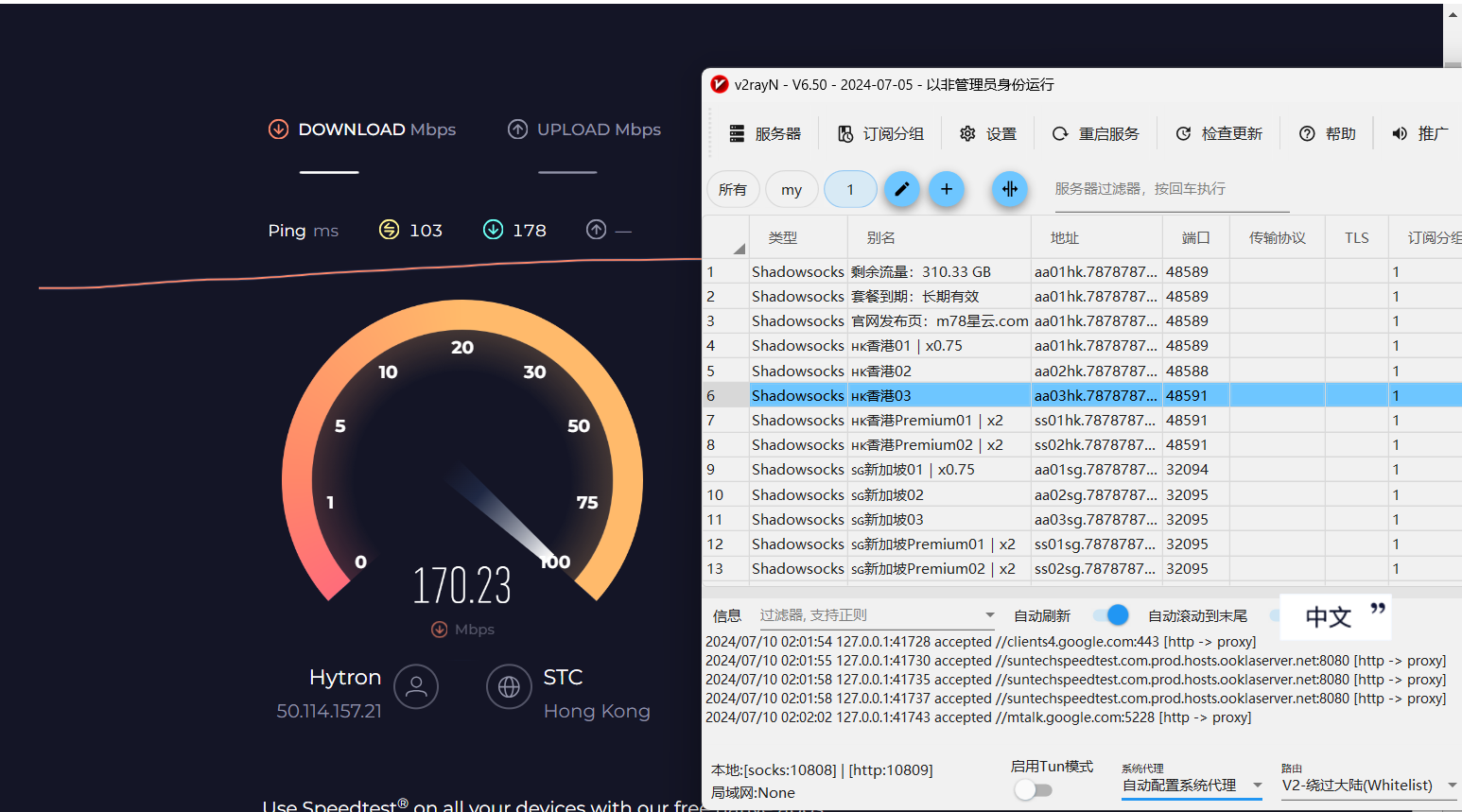Select server row HK香港Premium01 | x2

pos(1082,420)
